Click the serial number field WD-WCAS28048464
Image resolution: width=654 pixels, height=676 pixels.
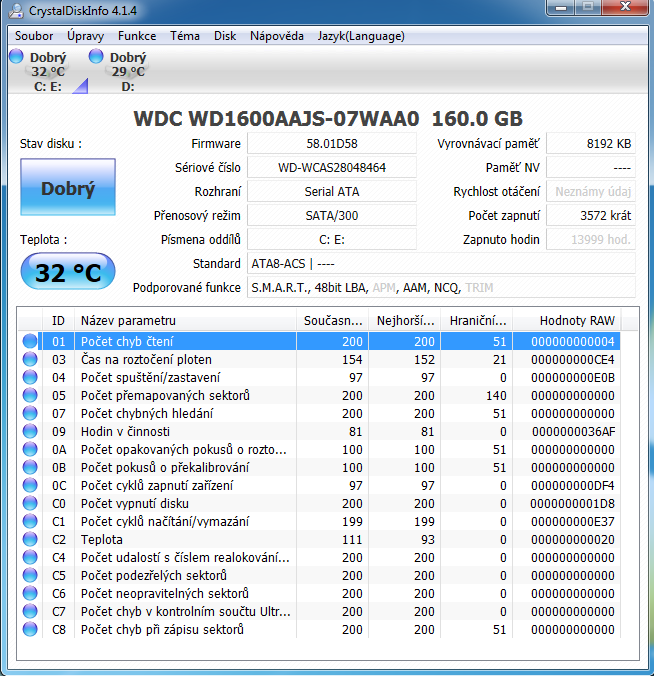pyautogui.click(x=332, y=167)
